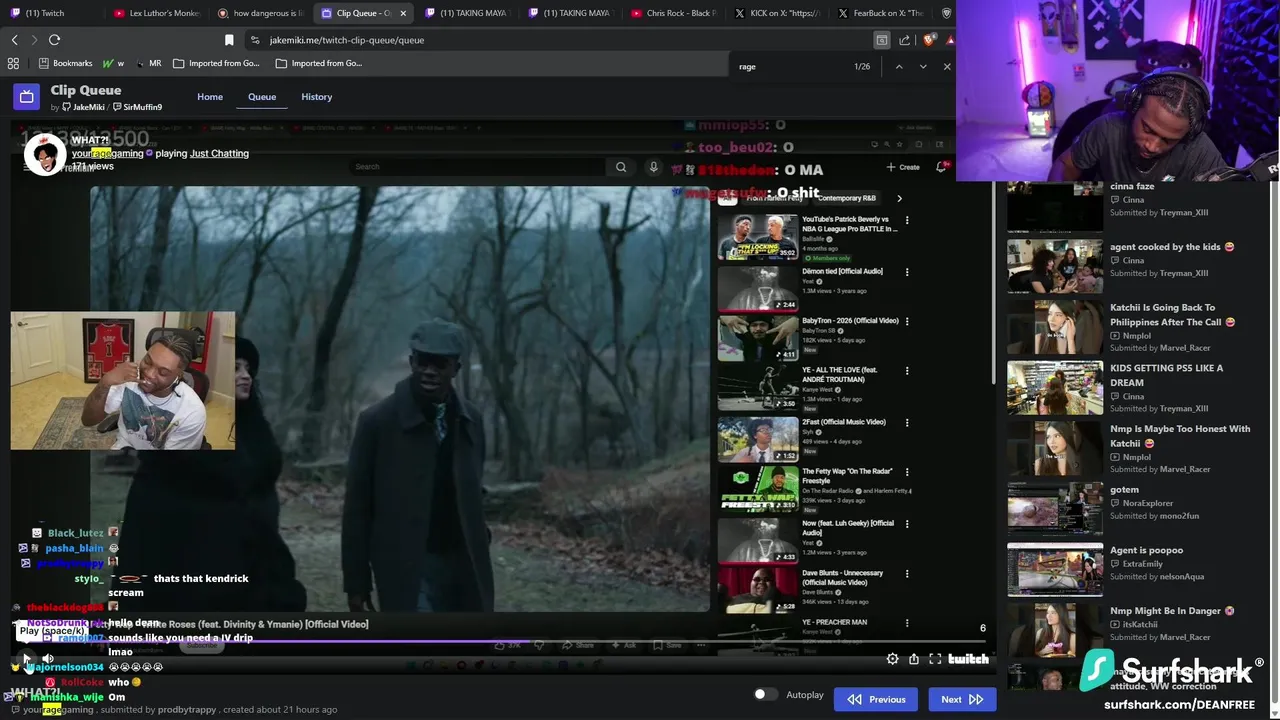Click the address bar URL jakemiki.me
1280x720 pixels.
tap(346, 40)
